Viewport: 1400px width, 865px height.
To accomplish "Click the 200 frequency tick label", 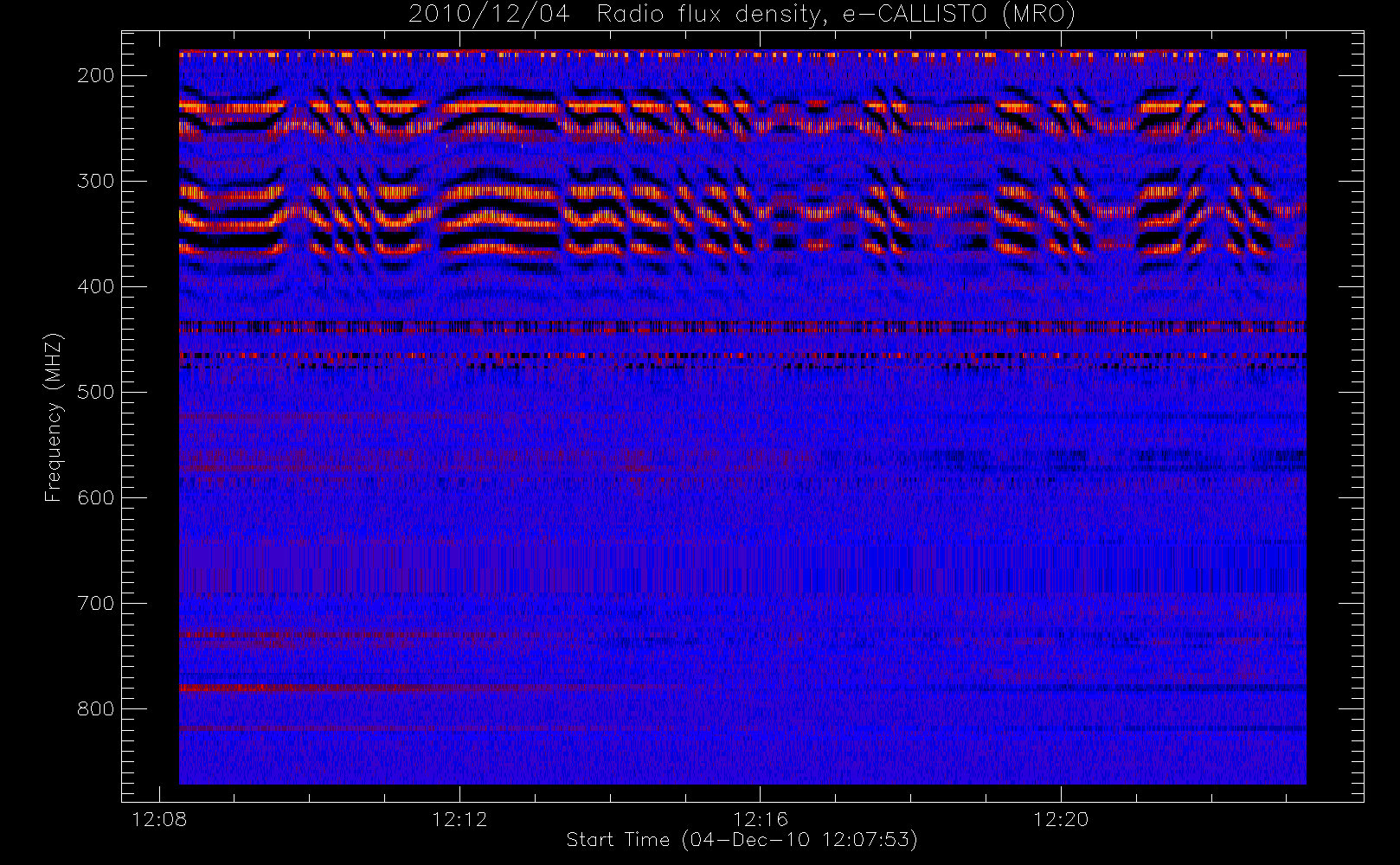I will pyautogui.click(x=95, y=75).
